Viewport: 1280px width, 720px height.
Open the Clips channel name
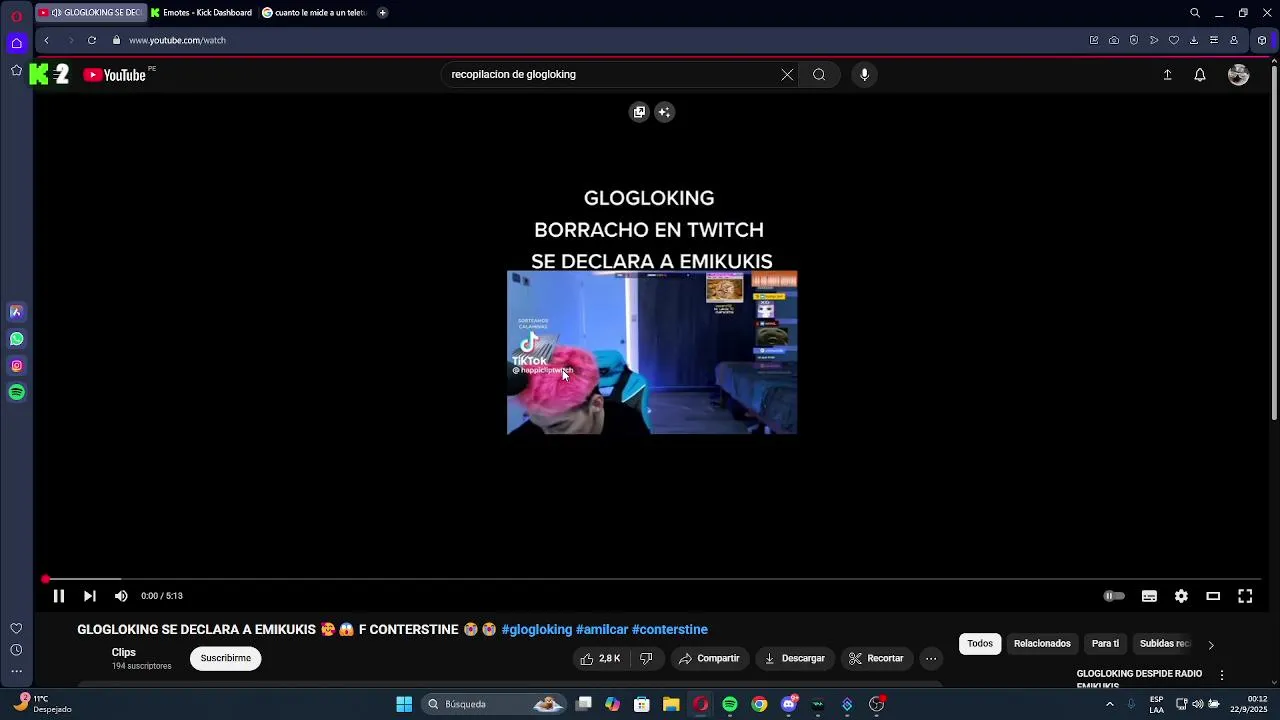pos(124,652)
